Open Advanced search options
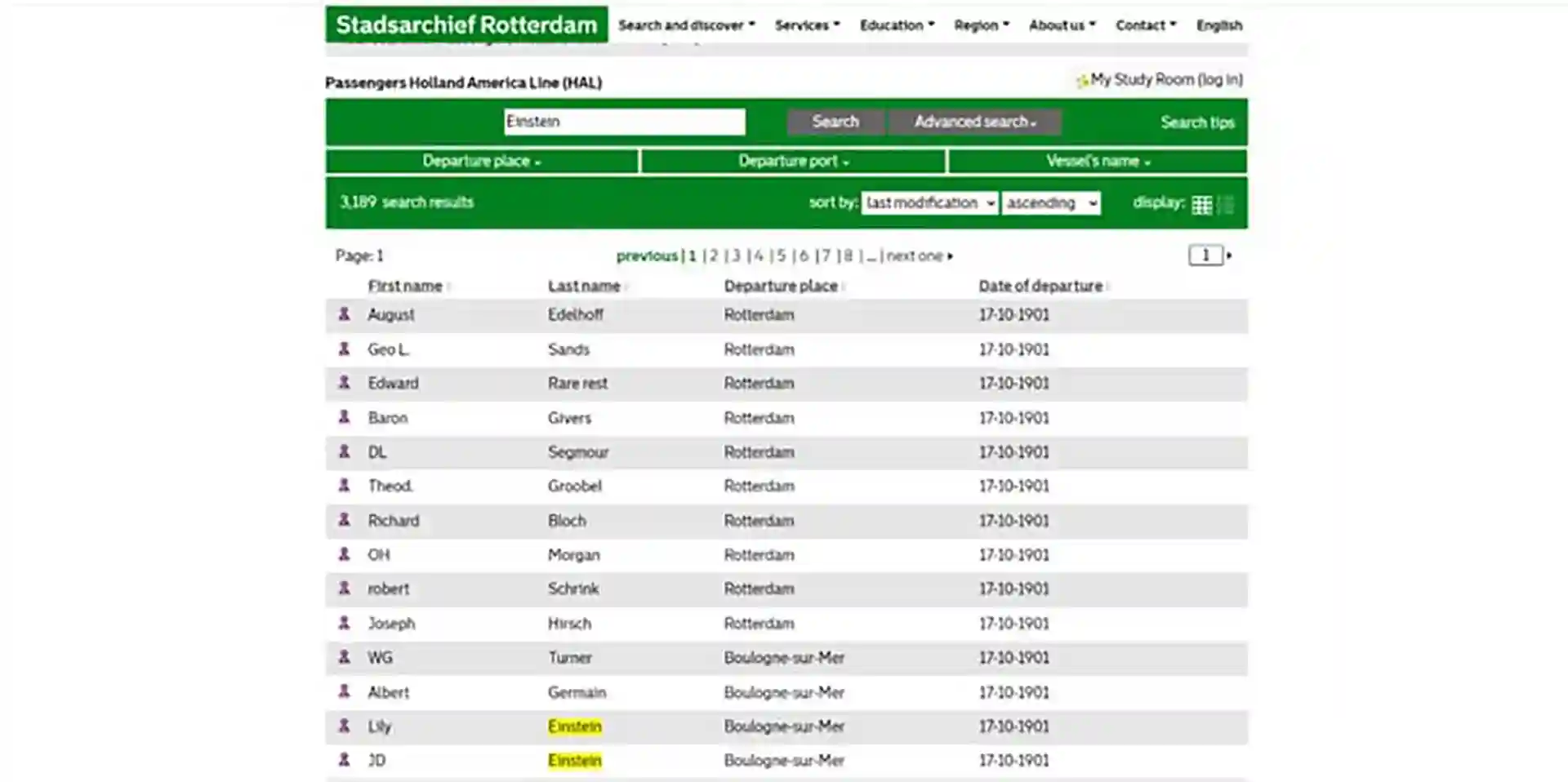 (975, 122)
